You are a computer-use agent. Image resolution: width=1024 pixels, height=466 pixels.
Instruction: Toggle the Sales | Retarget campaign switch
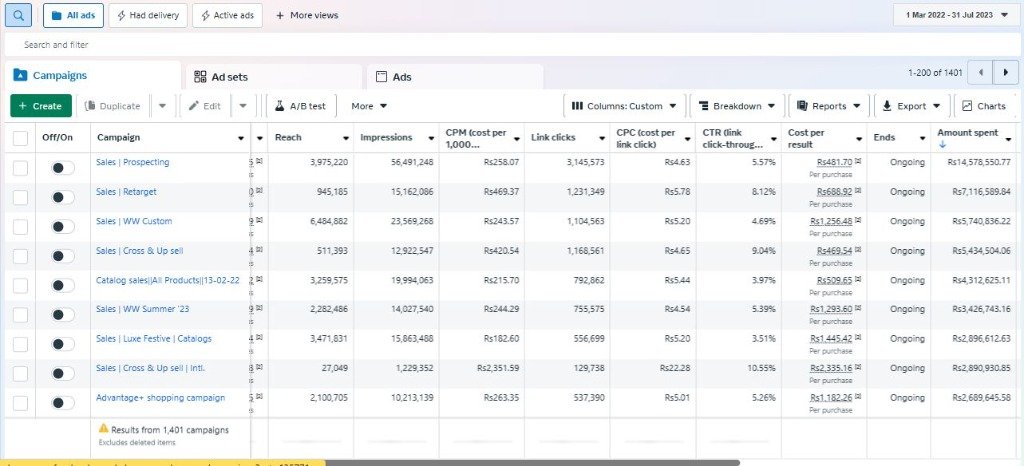pos(63,197)
